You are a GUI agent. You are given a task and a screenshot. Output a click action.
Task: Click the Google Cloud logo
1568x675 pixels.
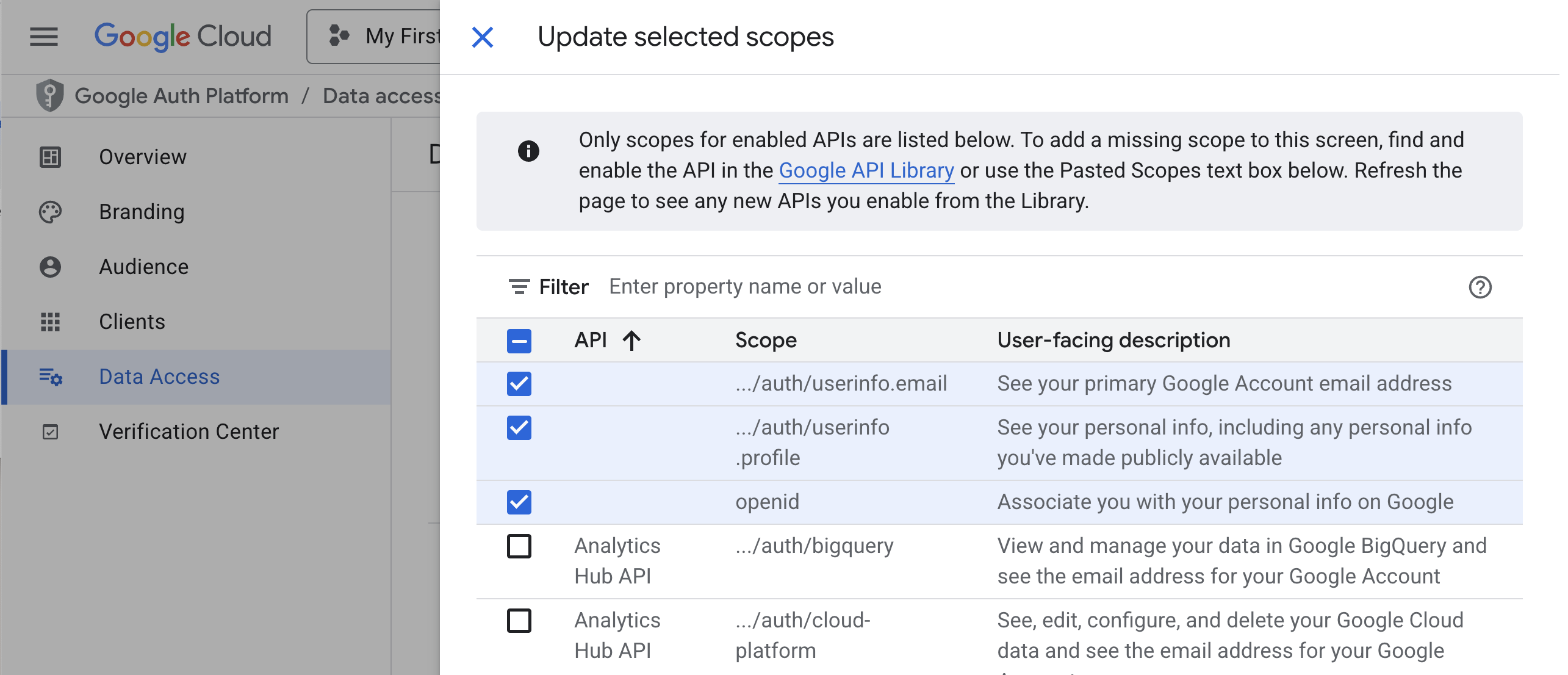[182, 37]
